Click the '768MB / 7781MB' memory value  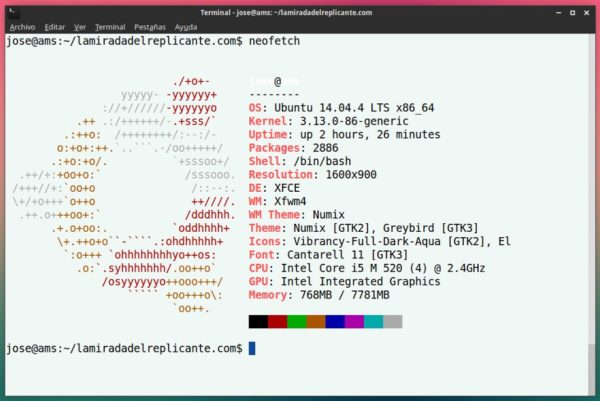pyautogui.click(x=344, y=295)
